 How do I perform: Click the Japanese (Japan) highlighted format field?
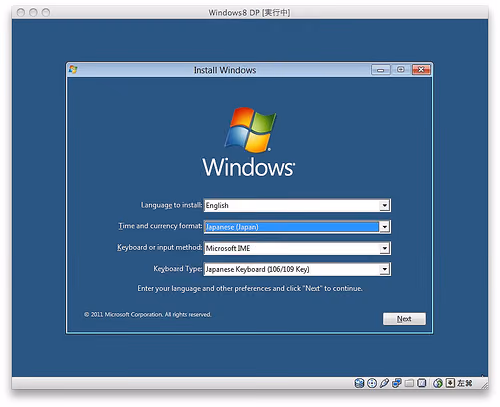point(297,227)
